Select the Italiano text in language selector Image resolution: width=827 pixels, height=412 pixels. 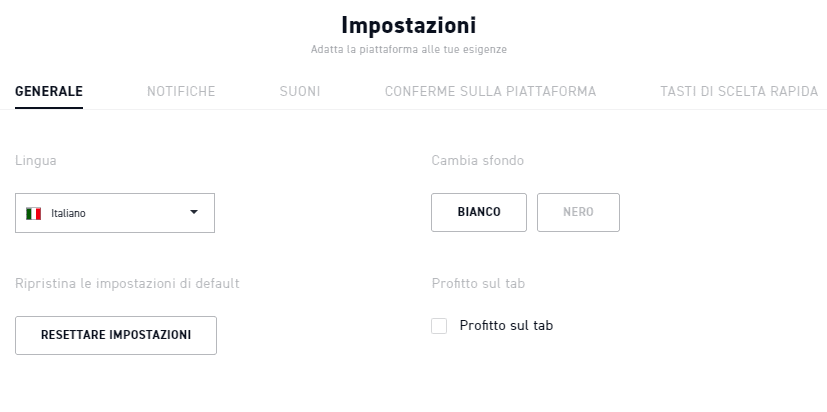point(68,214)
